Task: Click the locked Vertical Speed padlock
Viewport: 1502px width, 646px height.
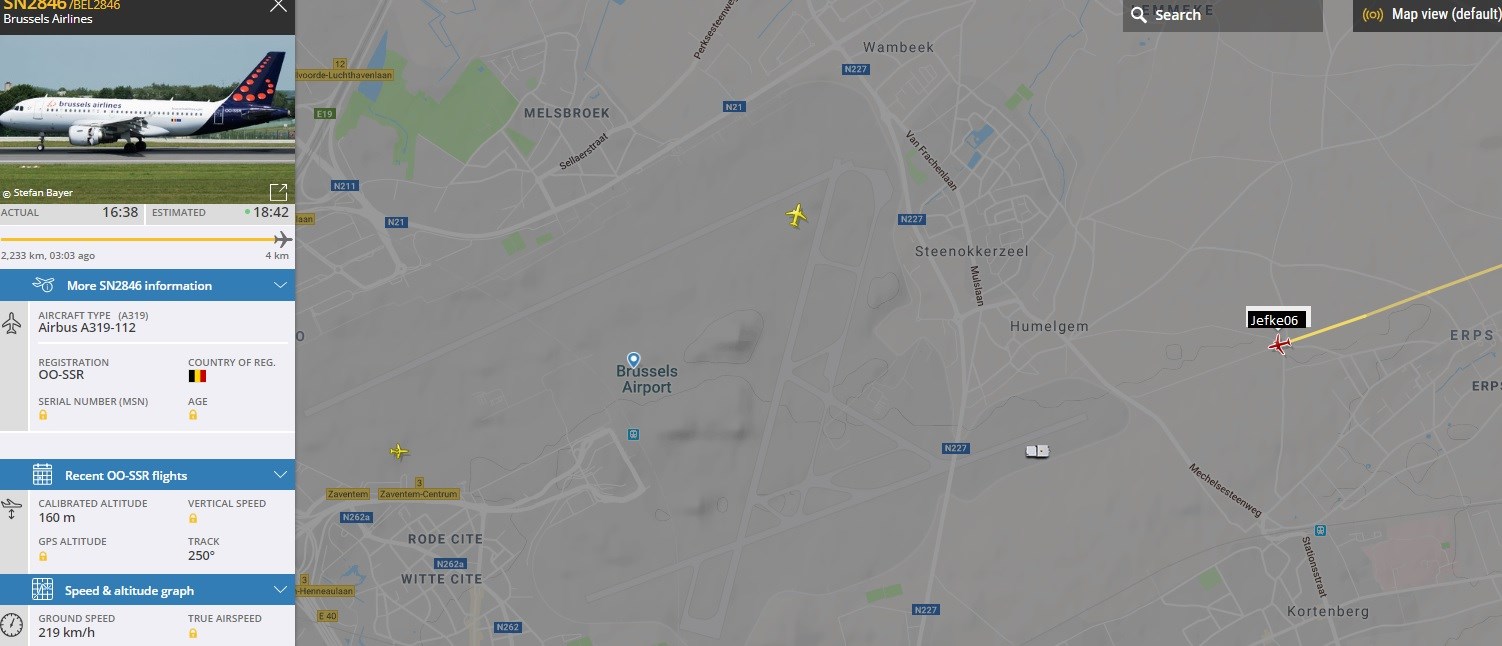Action: click(193, 518)
